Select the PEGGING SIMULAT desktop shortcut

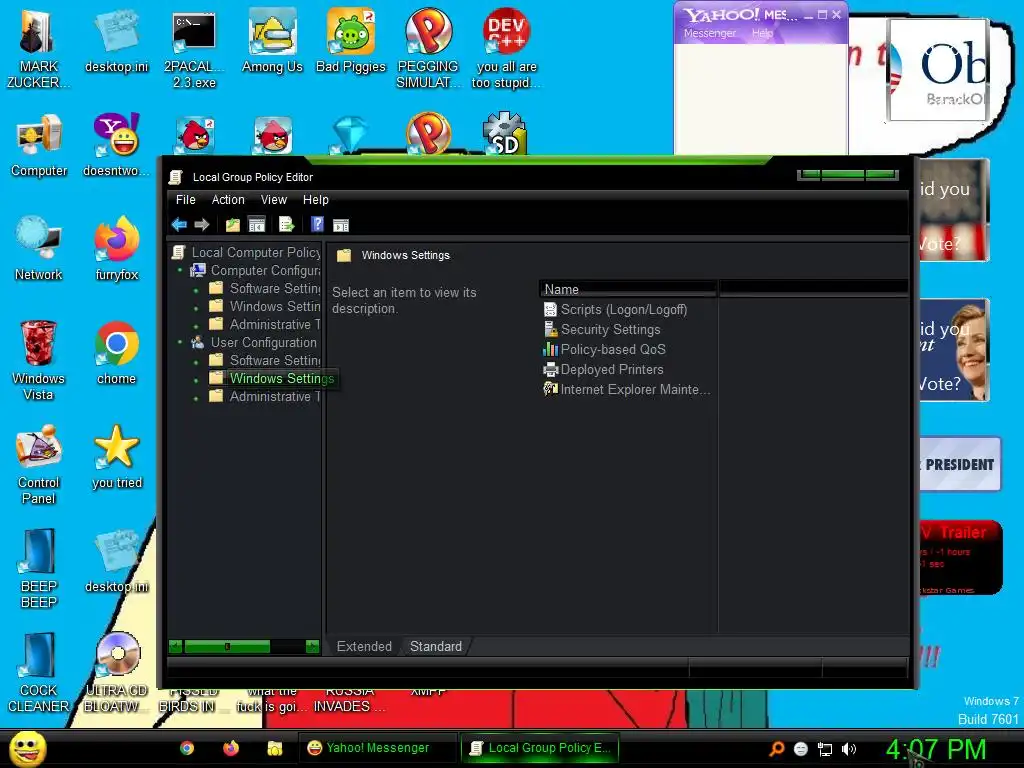click(x=428, y=50)
